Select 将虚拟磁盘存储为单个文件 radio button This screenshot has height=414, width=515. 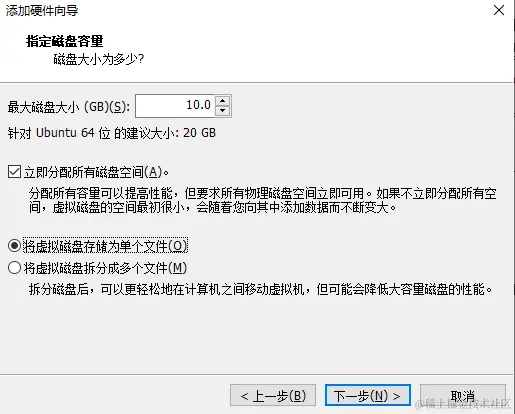click(x=14, y=246)
